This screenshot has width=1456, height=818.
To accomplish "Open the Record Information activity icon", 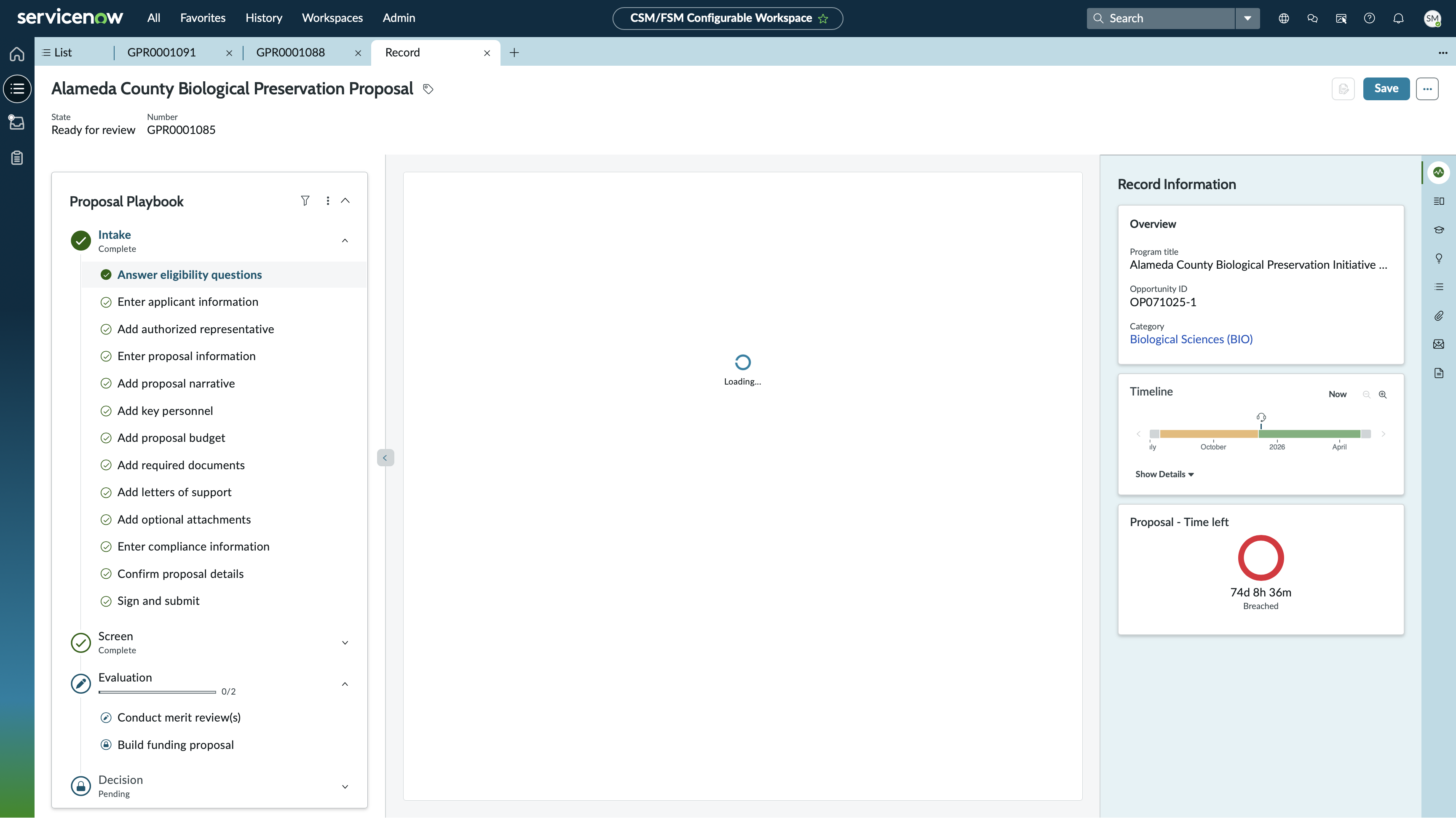I will click(1438, 172).
